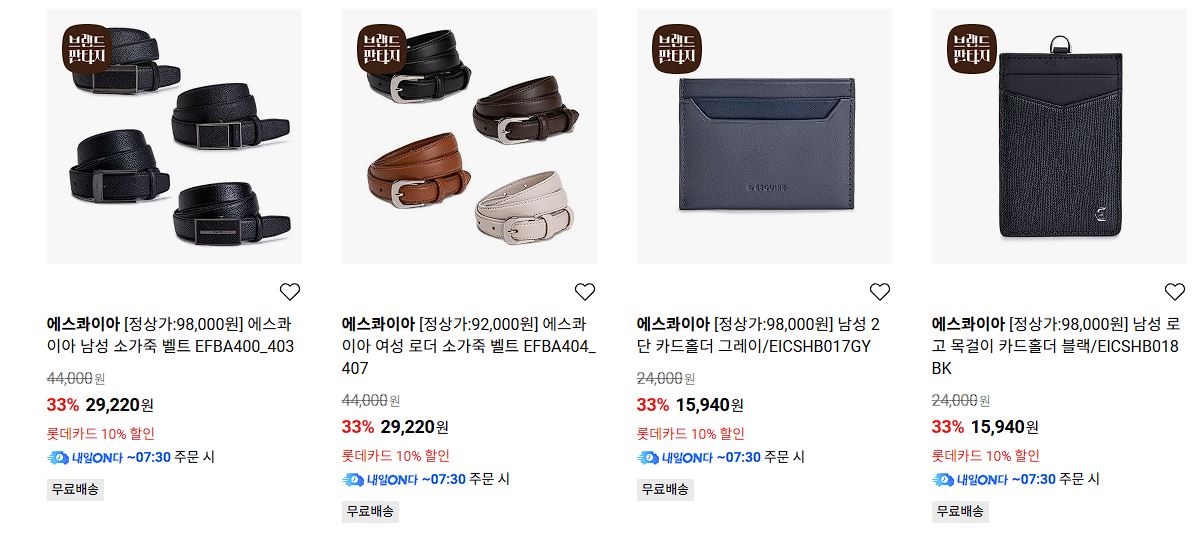Viewport: 1197px width, 545px height.
Task: Toggle wishlist heart for men's belt EFBA400_403
Action: (289, 291)
